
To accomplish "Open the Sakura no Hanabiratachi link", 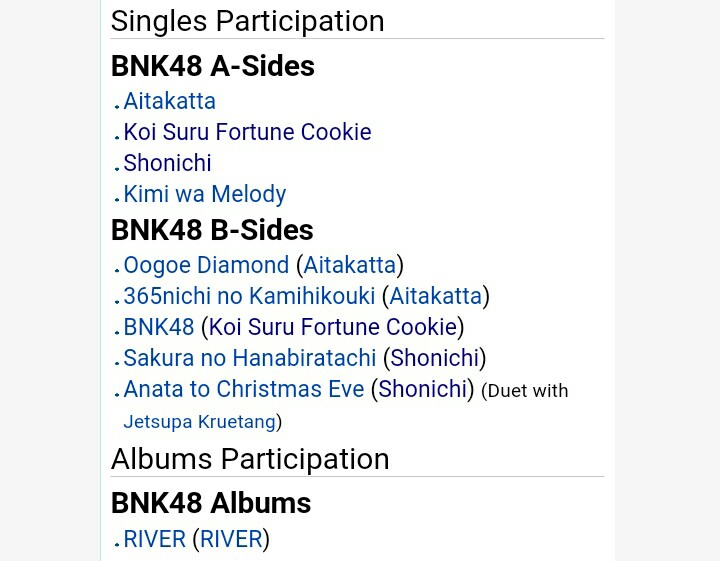I will tap(250, 358).
